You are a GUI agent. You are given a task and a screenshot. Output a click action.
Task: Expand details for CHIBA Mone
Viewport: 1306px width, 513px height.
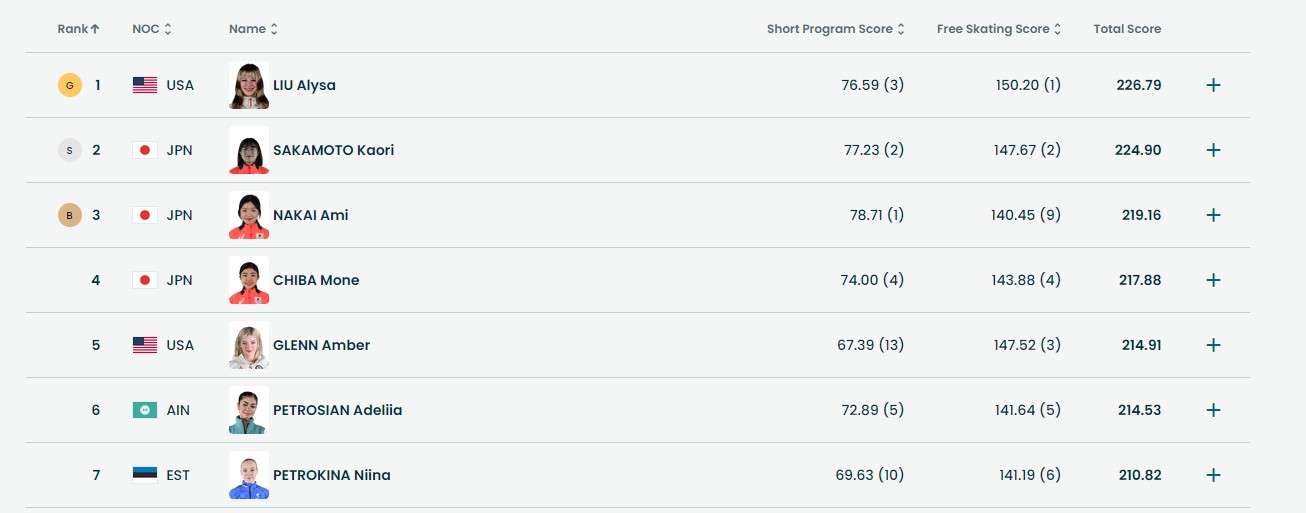click(x=1213, y=280)
